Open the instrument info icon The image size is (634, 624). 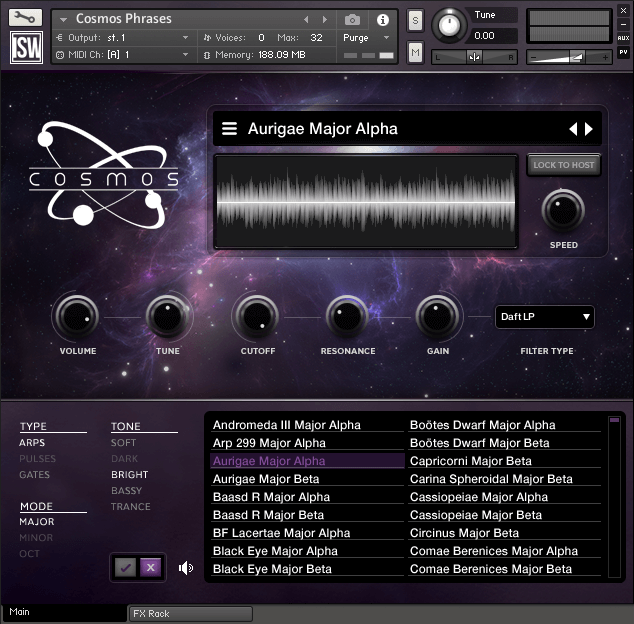[383, 19]
